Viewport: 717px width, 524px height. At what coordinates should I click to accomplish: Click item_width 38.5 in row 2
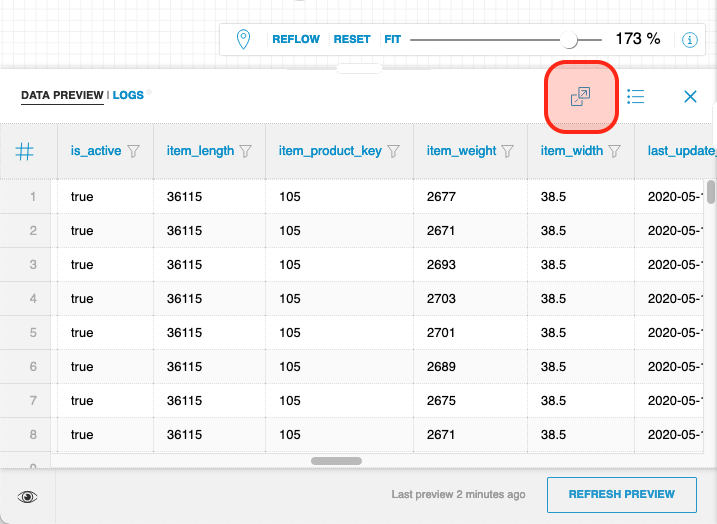tap(553, 230)
